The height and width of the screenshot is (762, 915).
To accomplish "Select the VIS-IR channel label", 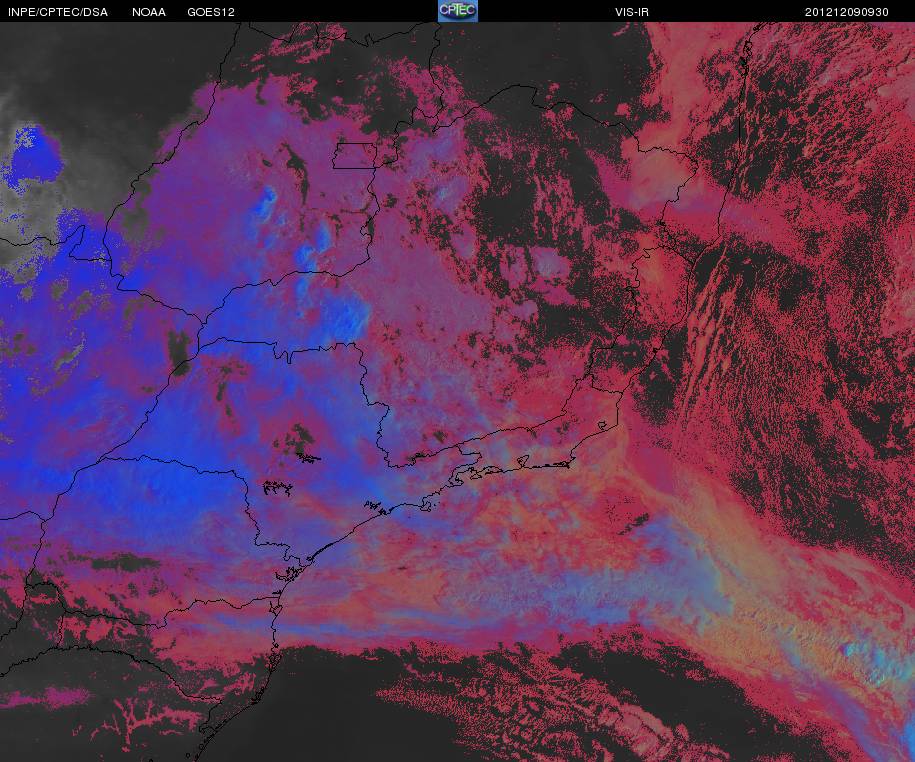I will 631,12.
